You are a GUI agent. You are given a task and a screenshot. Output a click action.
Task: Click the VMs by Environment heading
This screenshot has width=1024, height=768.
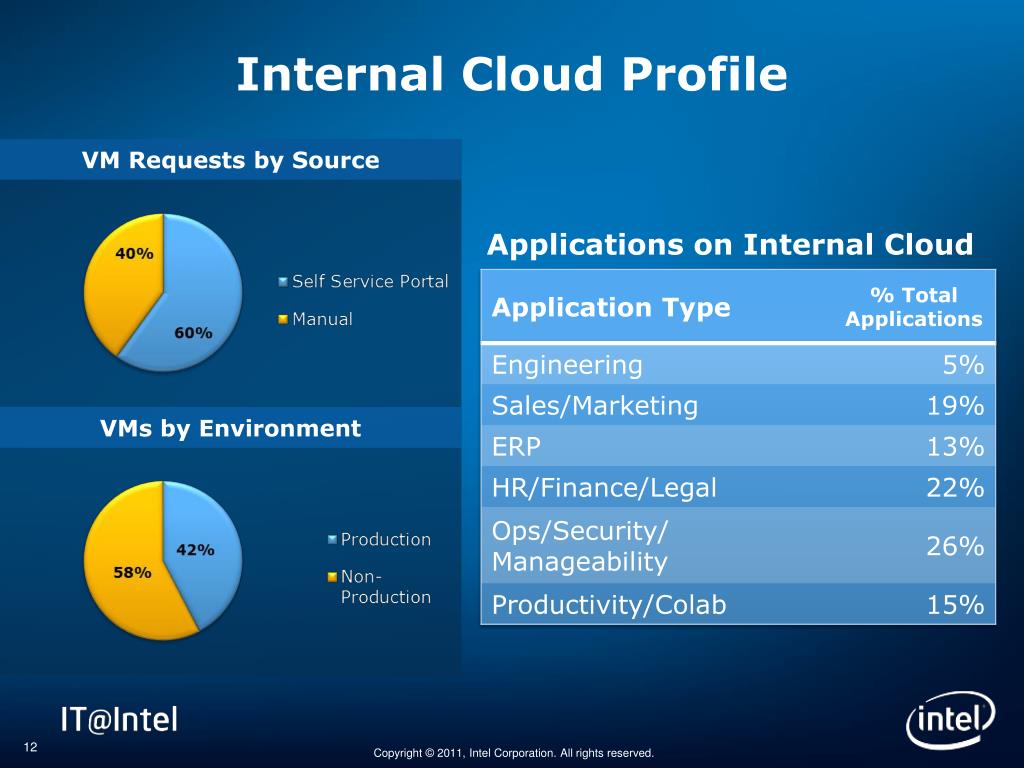pos(231,428)
